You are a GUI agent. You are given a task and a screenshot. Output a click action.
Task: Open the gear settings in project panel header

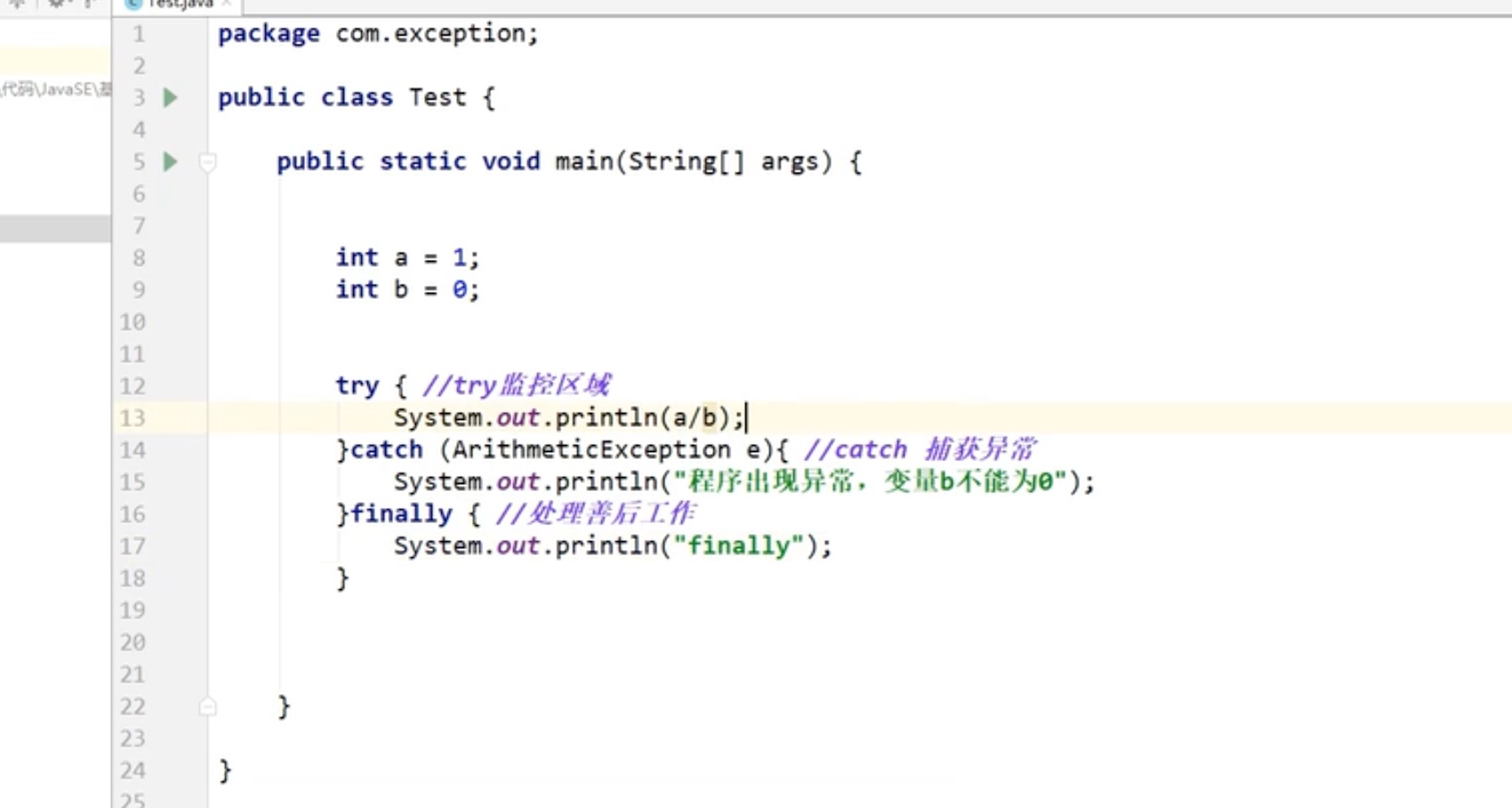[57, 4]
